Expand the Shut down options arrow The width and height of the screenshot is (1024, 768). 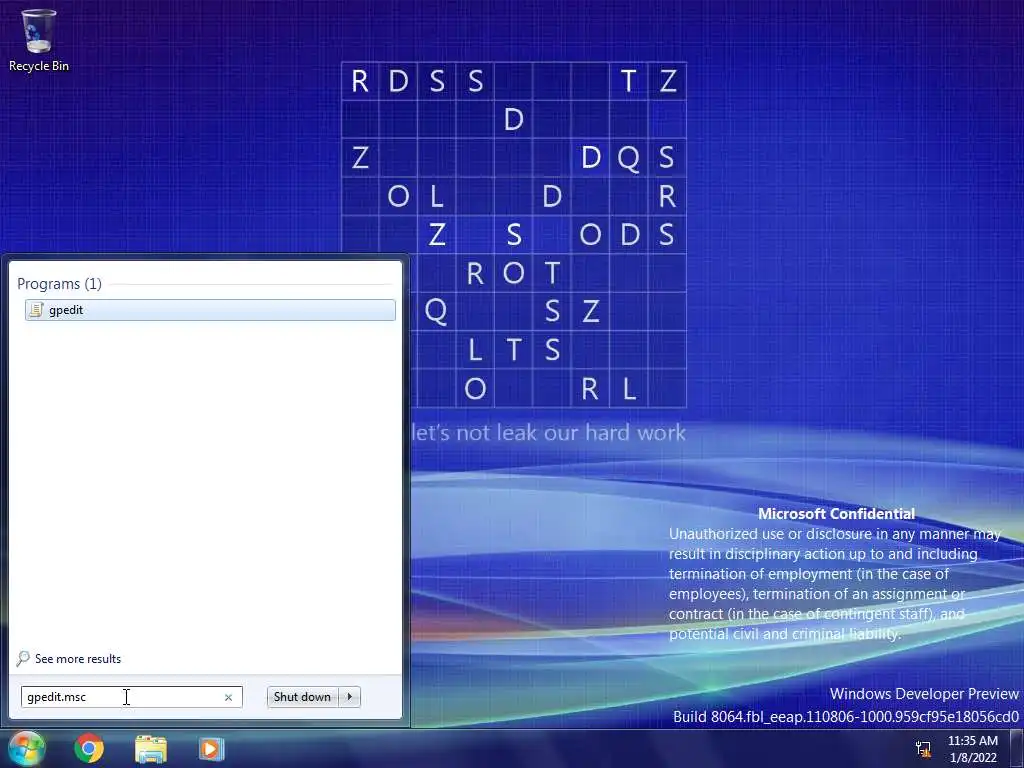coord(349,697)
